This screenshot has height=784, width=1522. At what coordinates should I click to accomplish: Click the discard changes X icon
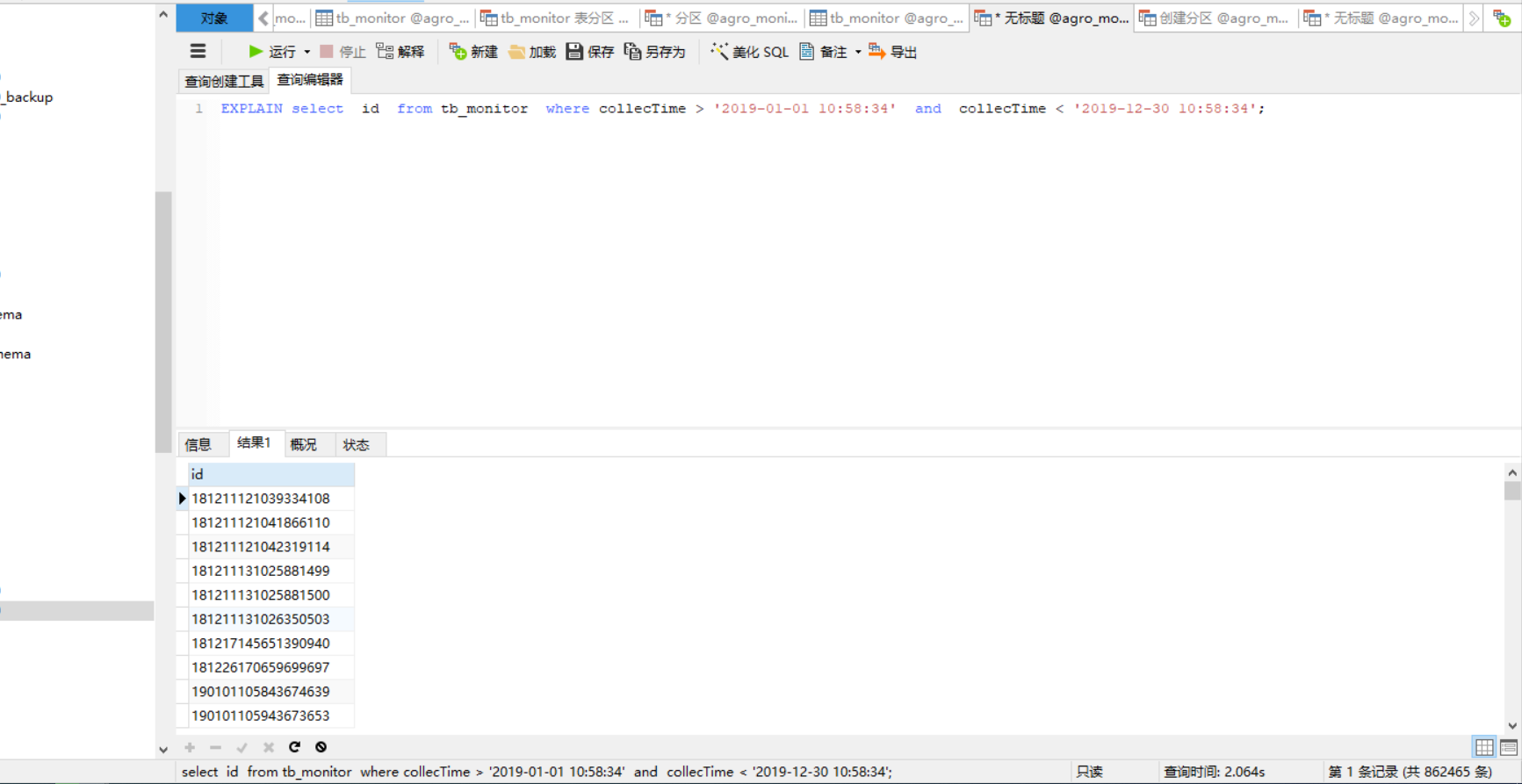point(269,747)
